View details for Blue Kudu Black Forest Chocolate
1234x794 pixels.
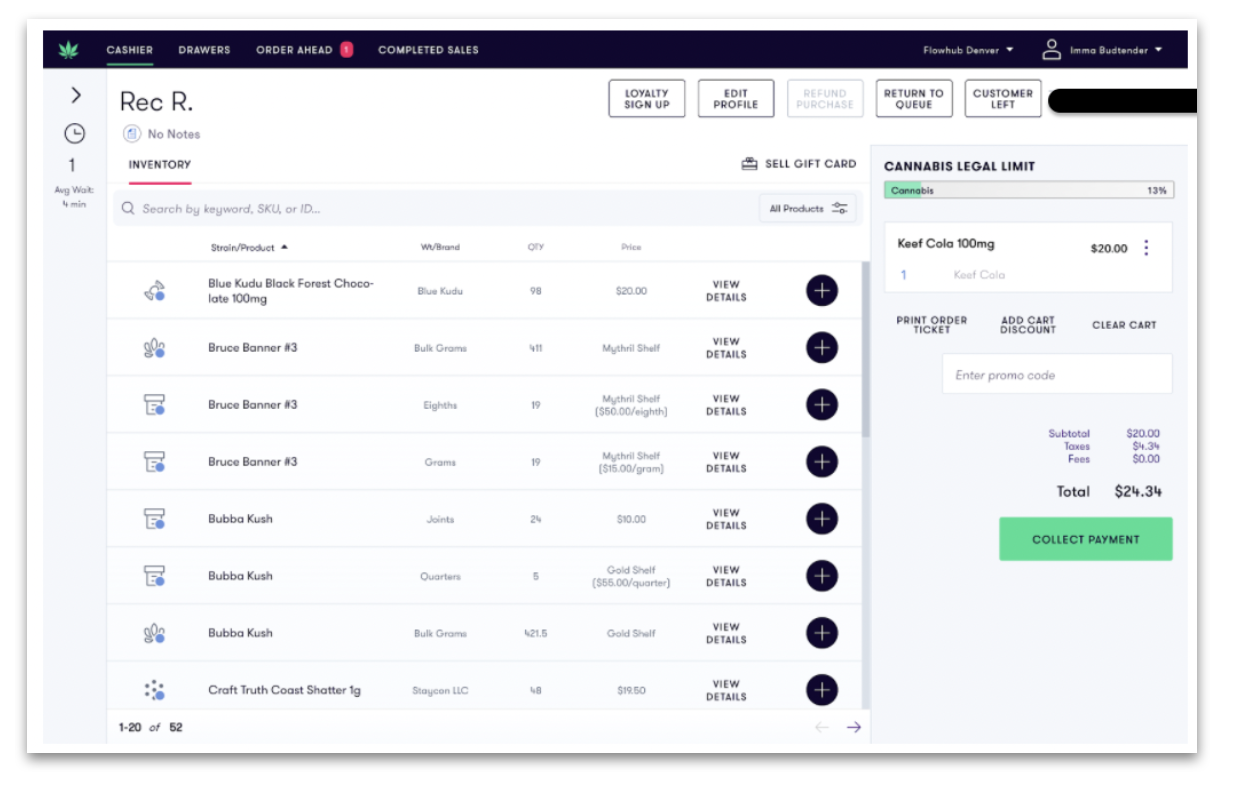[x=726, y=291]
